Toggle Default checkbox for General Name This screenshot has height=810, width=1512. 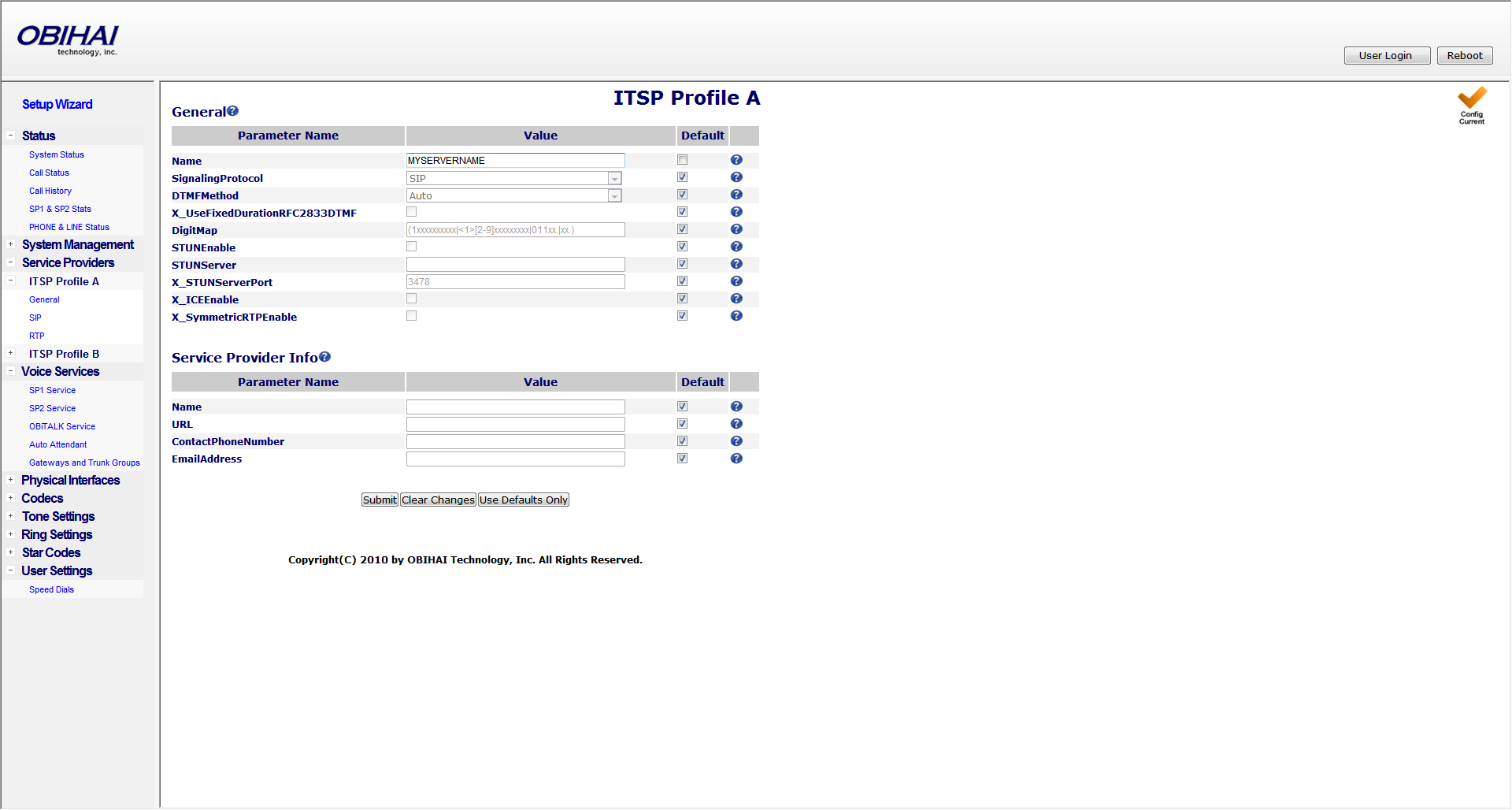pyautogui.click(x=683, y=160)
